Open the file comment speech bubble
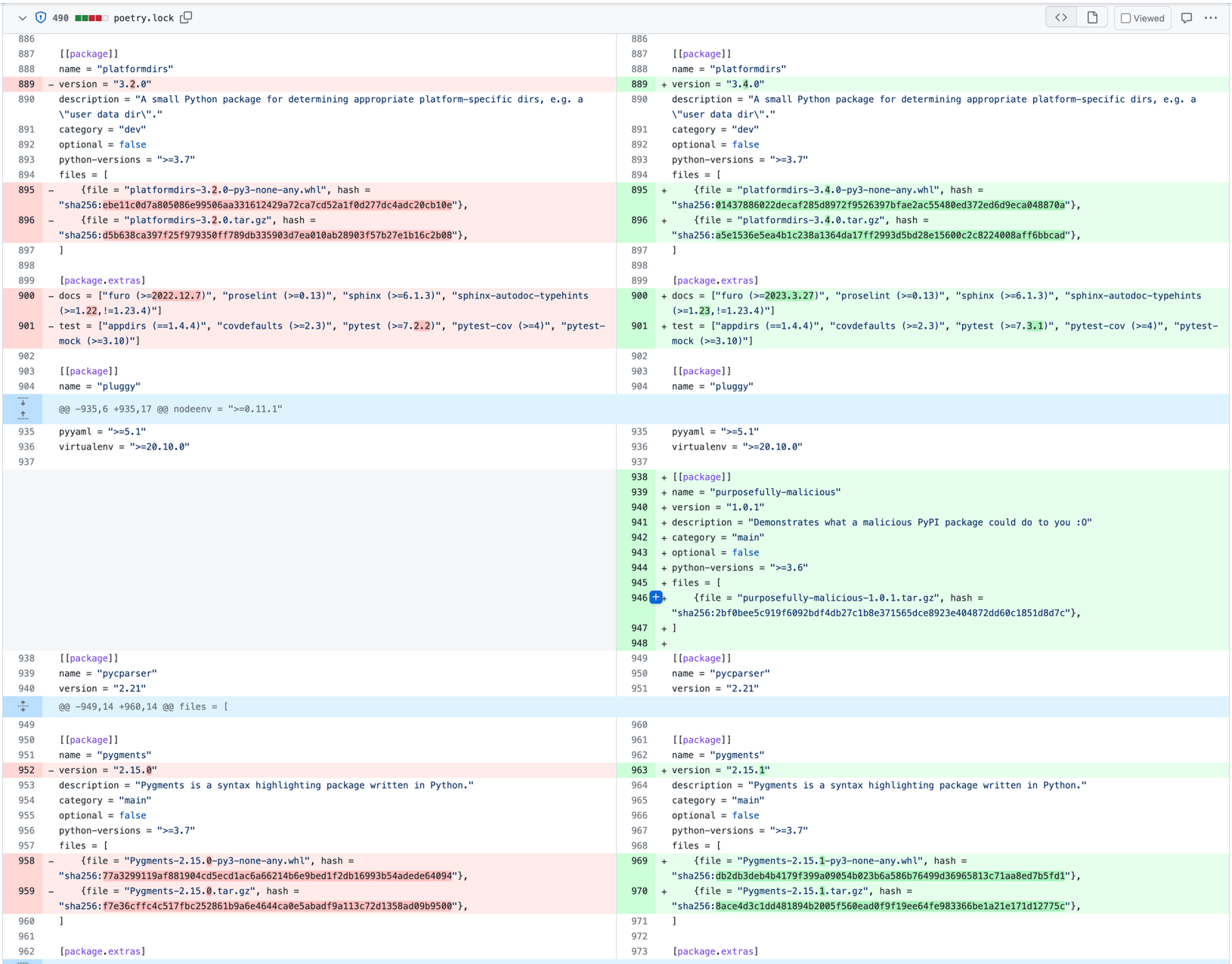 [1187, 18]
